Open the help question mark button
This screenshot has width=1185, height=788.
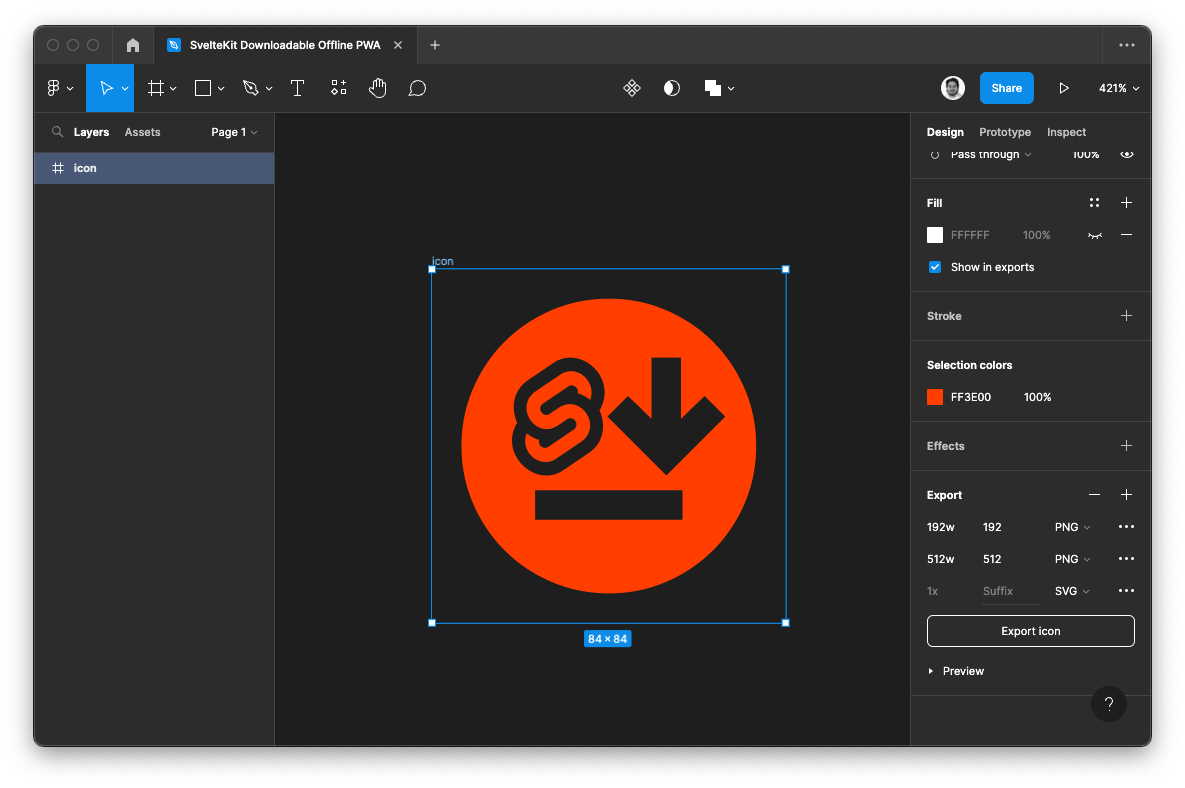pos(1109,704)
